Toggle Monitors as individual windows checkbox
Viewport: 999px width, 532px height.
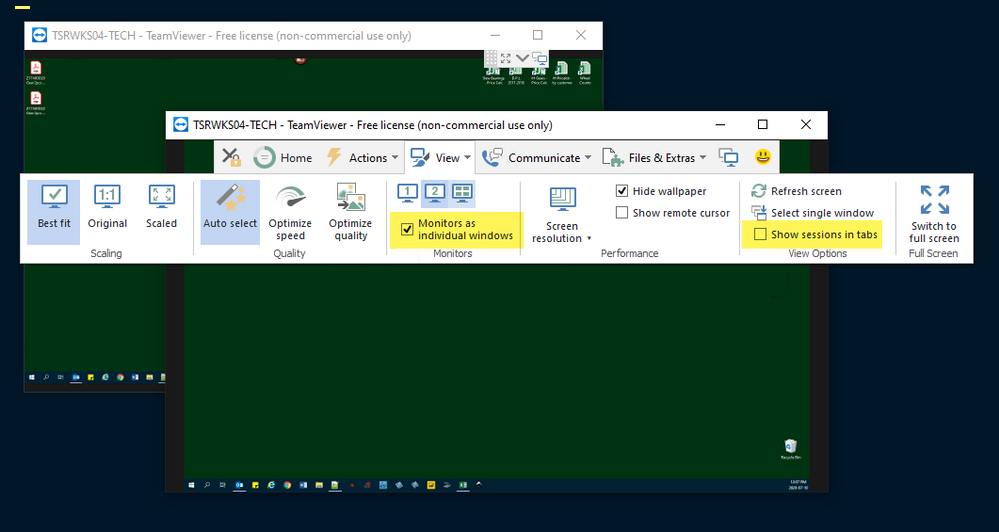tap(407, 229)
